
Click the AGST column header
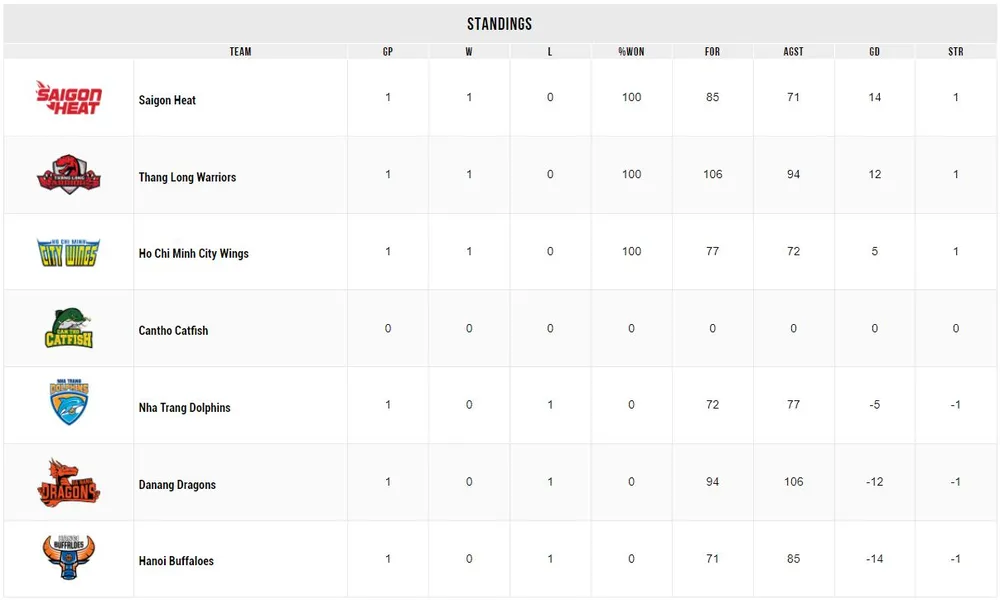793,51
